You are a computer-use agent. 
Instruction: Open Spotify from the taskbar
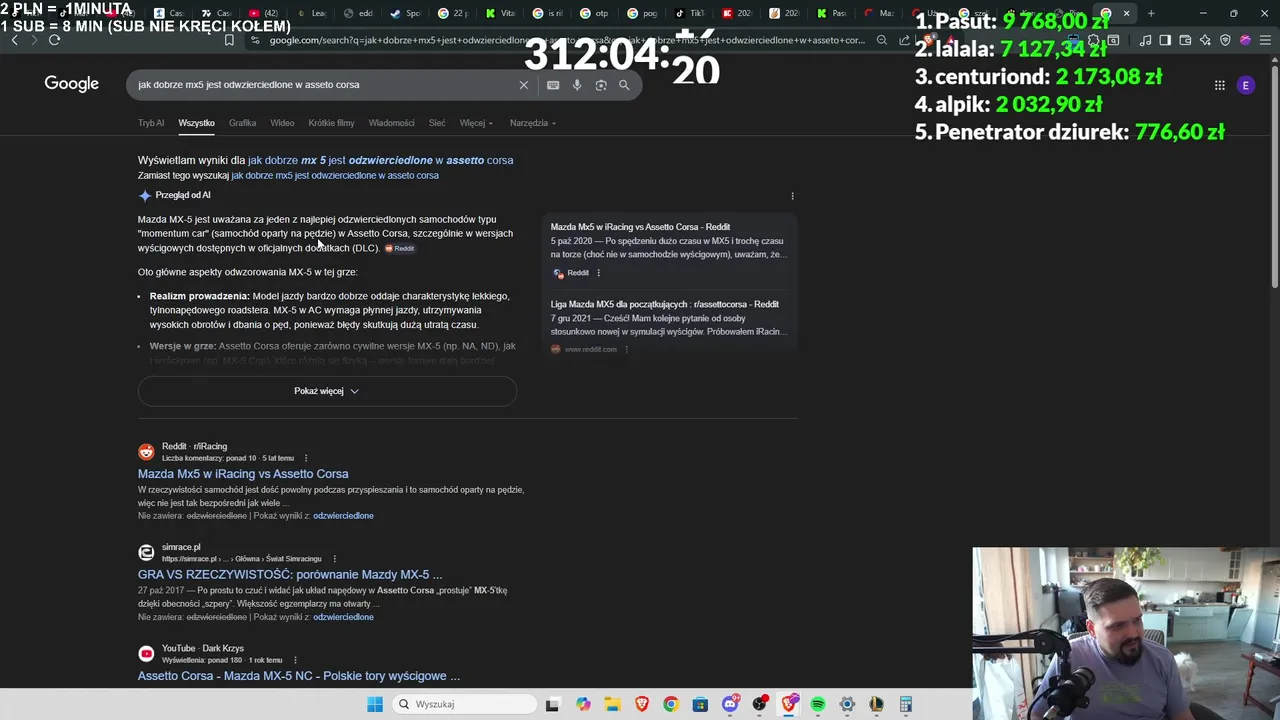[818, 704]
